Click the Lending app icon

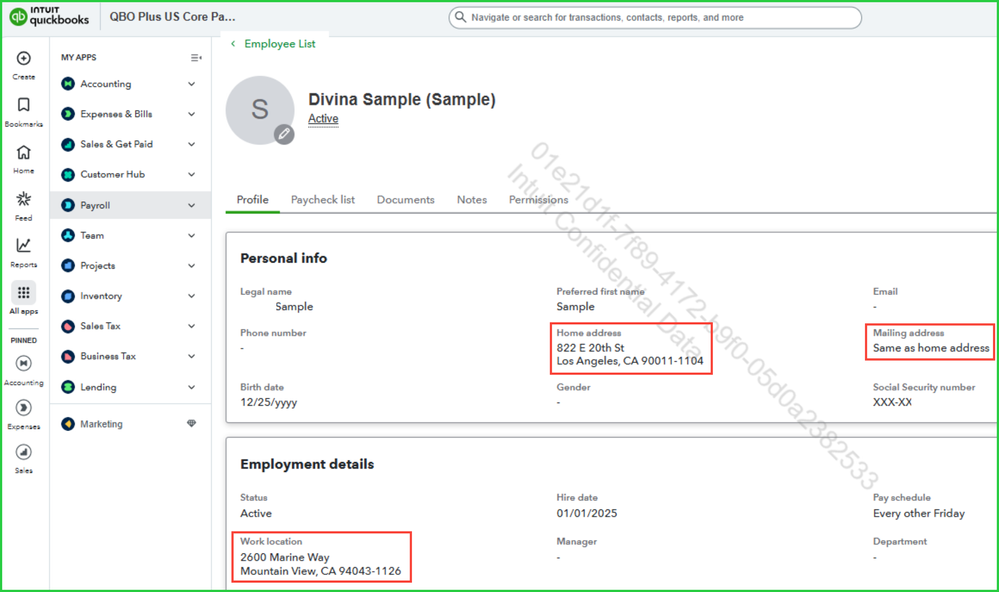68,387
